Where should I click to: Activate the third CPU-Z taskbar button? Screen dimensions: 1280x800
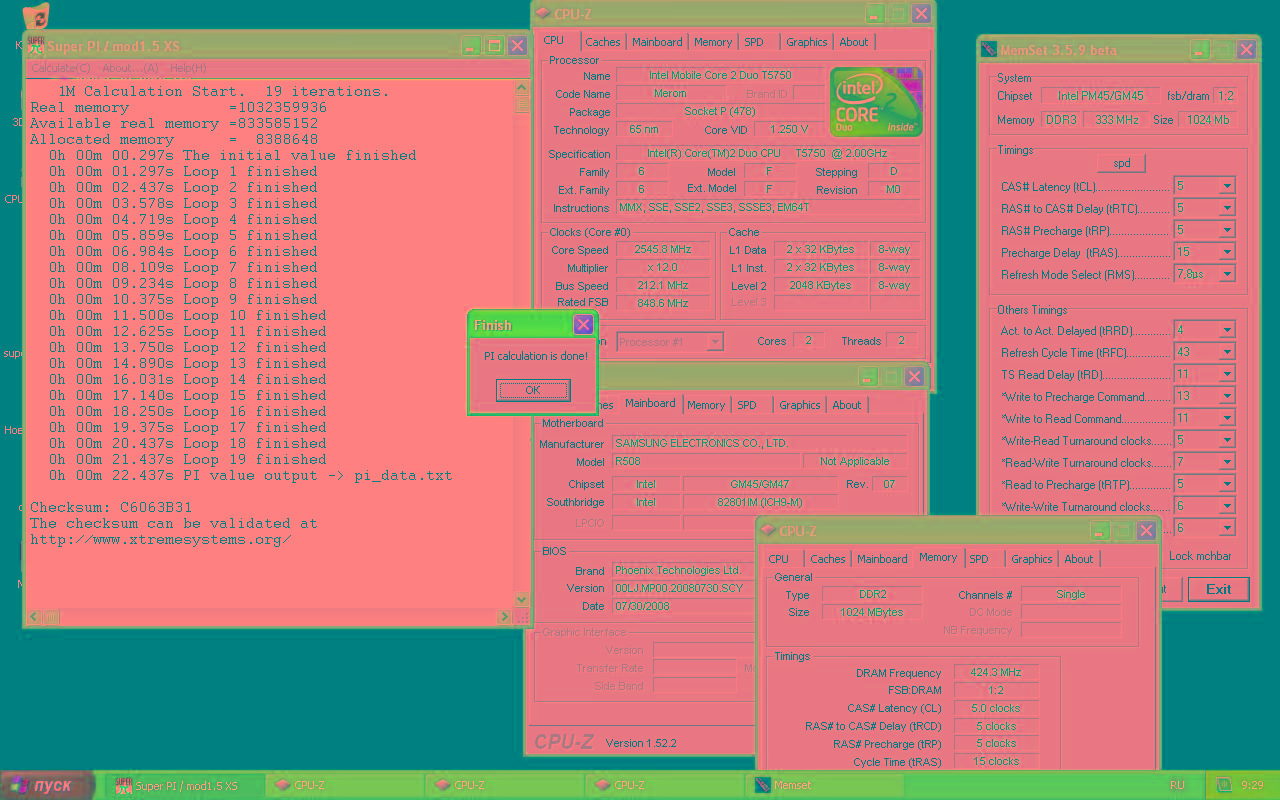point(666,786)
